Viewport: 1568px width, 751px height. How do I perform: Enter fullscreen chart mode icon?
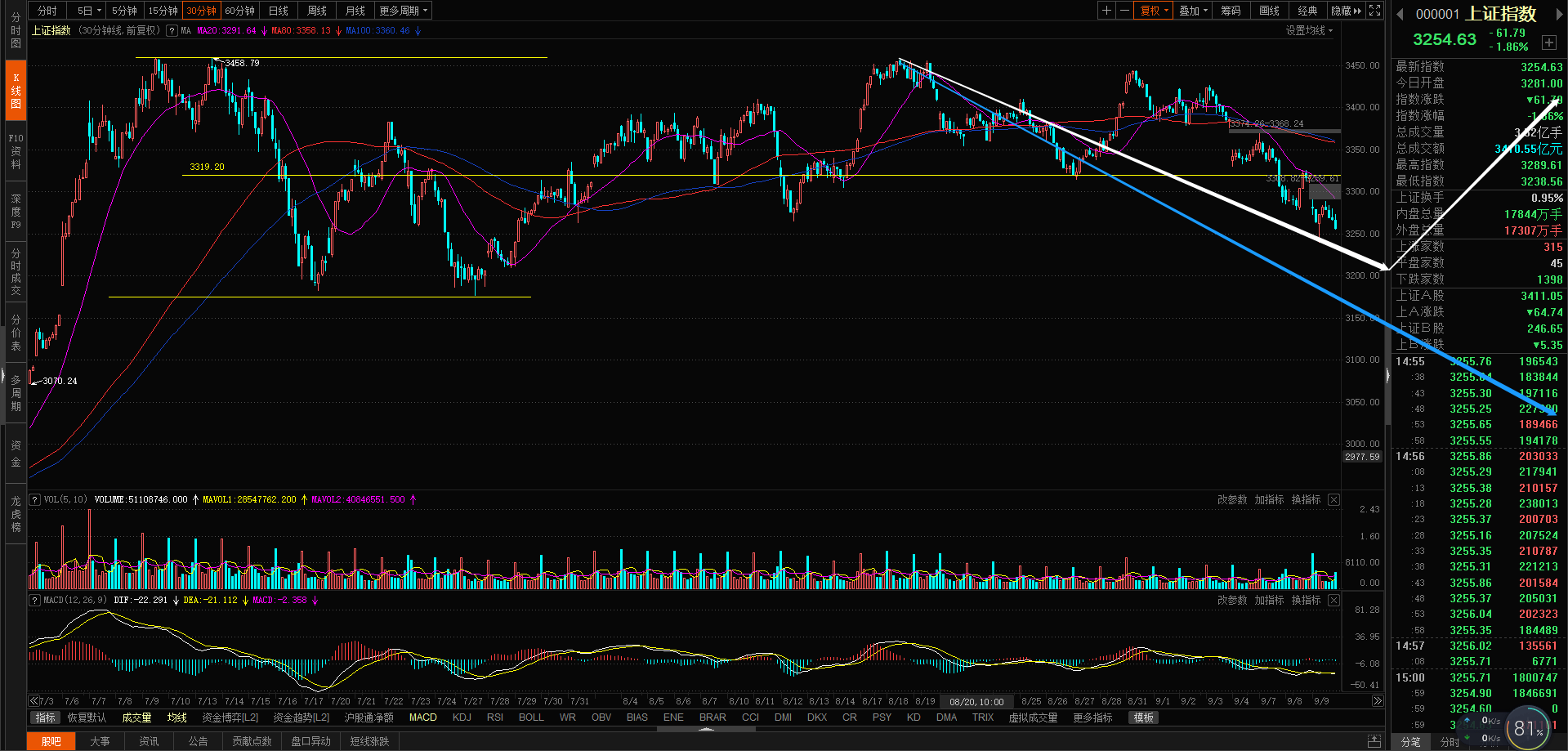click(x=1375, y=11)
